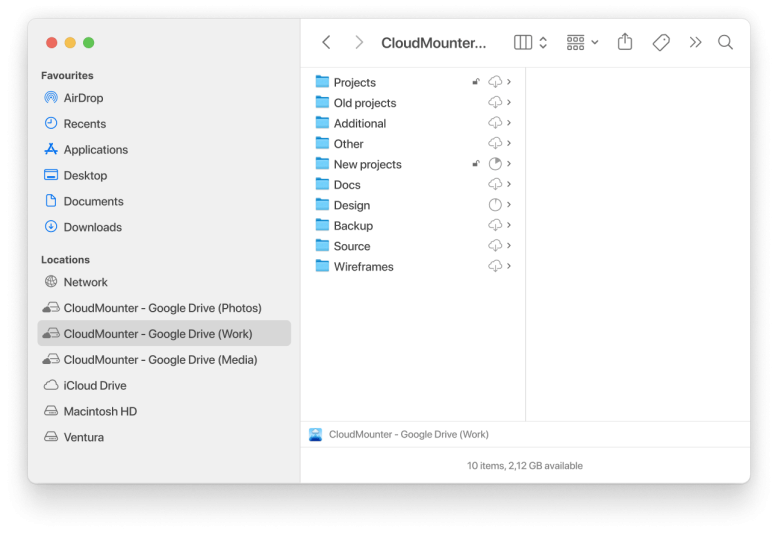The image size is (778, 534).
Task: Click the Favourites section header
Action: [x=67, y=75]
